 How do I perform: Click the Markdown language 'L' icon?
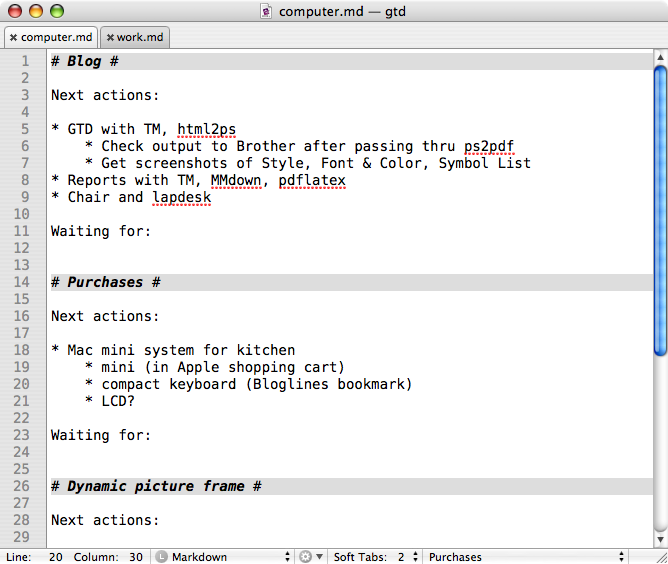click(x=161, y=557)
